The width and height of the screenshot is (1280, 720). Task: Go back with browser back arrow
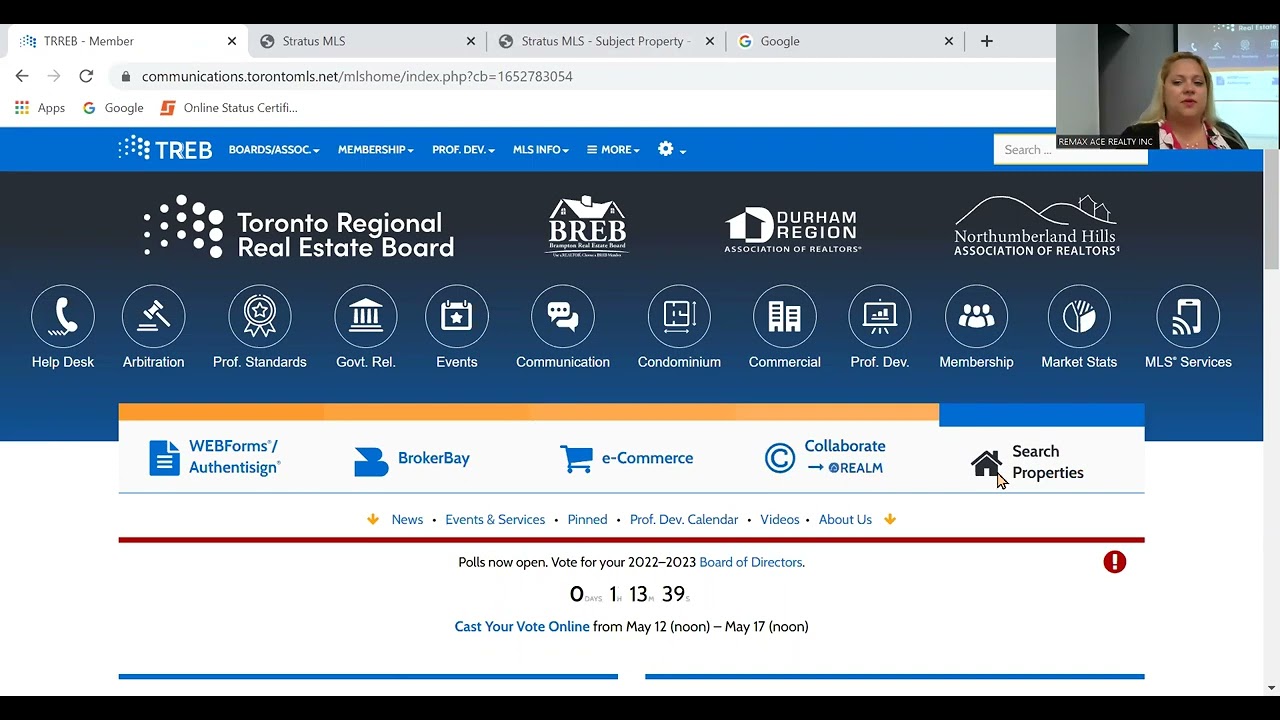(x=22, y=76)
